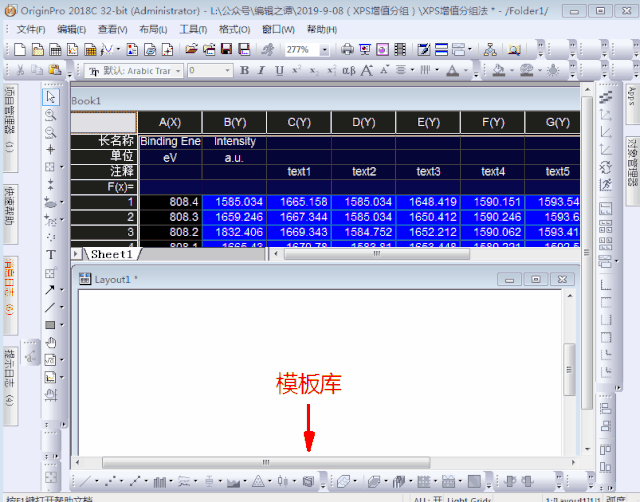Select column header C(Y)

click(299, 122)
